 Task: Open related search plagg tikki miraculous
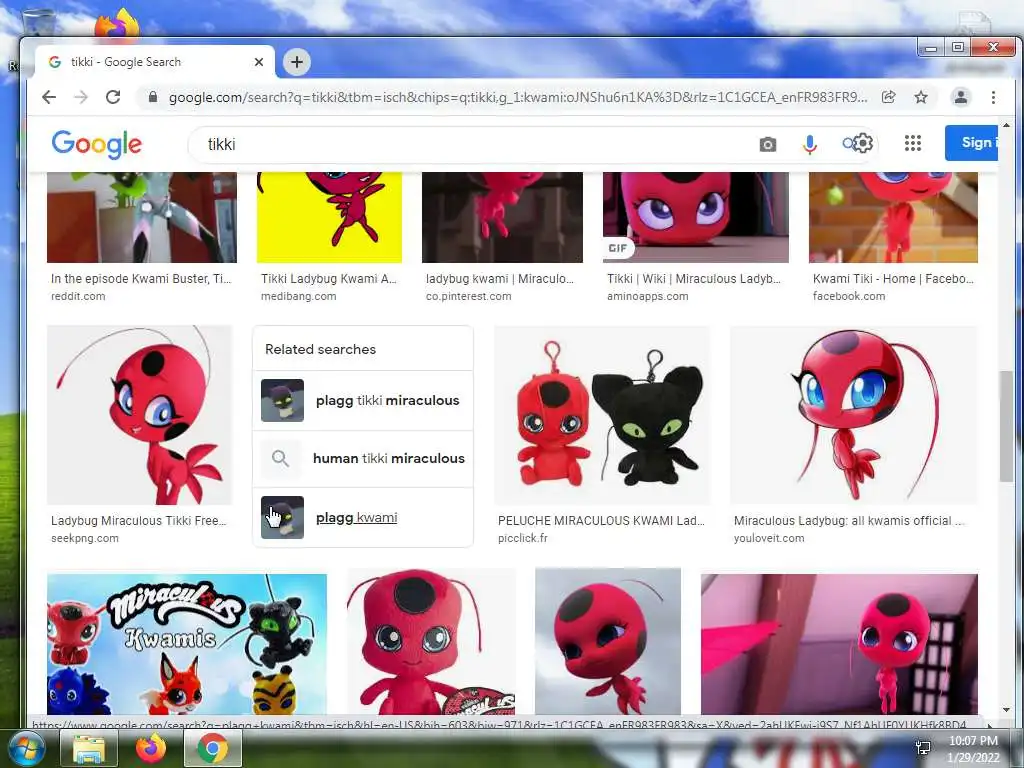[363, 400]
